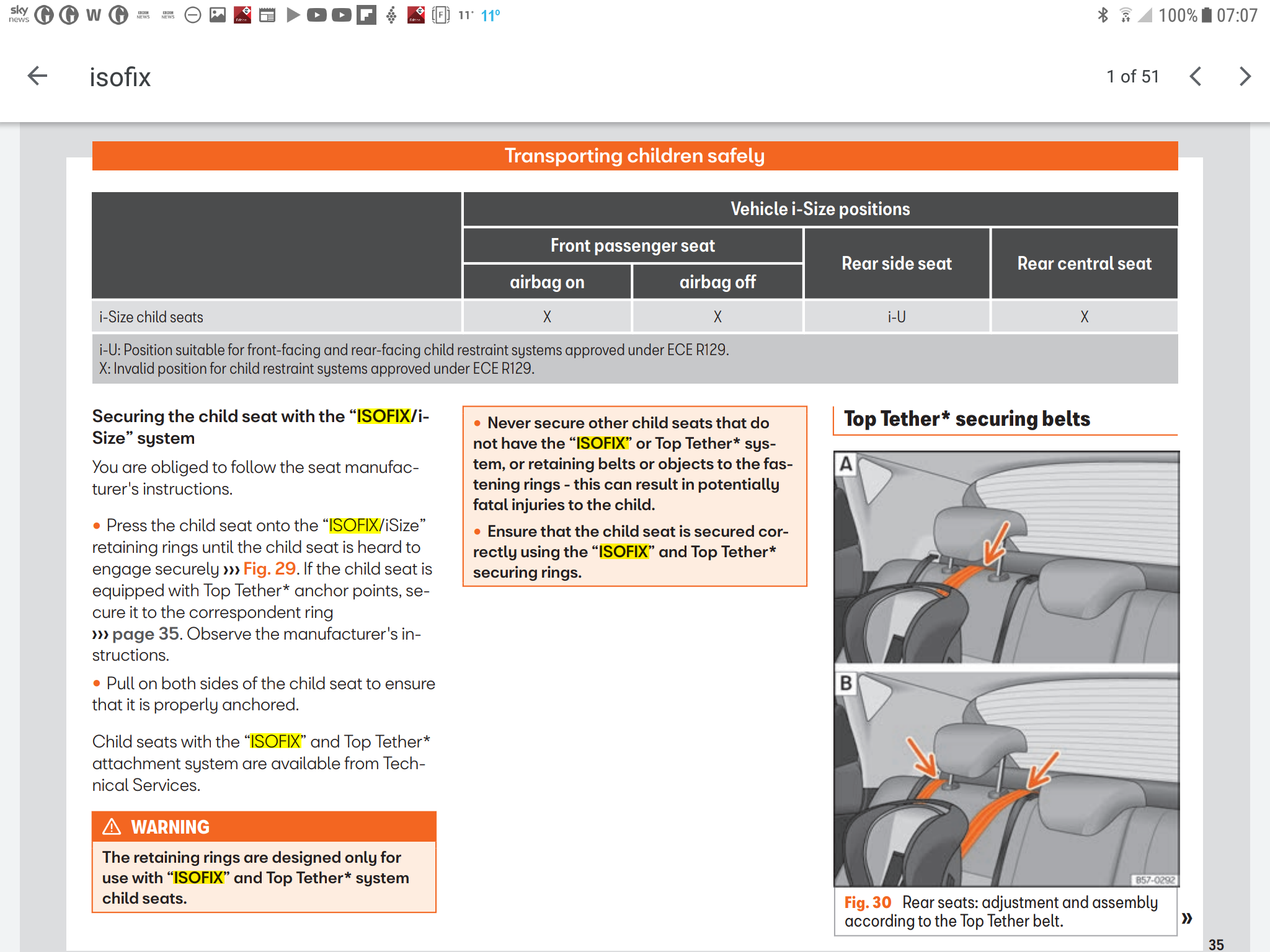
Task: Tap the X cell under airbag on
Action: point(547,317)
